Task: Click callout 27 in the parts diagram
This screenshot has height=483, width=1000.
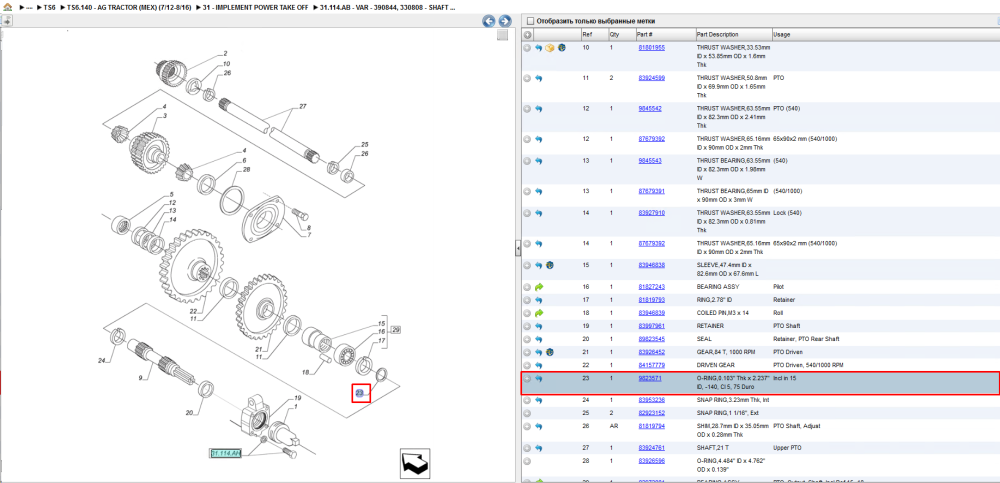Action: (303, 108)
